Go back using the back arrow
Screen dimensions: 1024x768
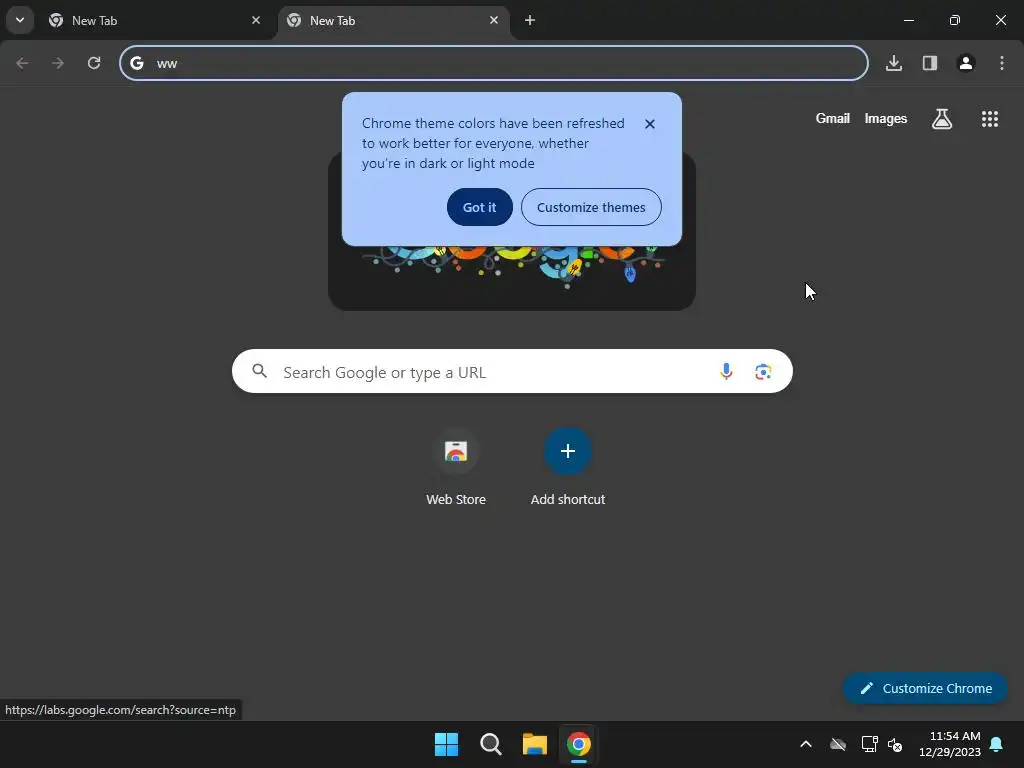22,63
